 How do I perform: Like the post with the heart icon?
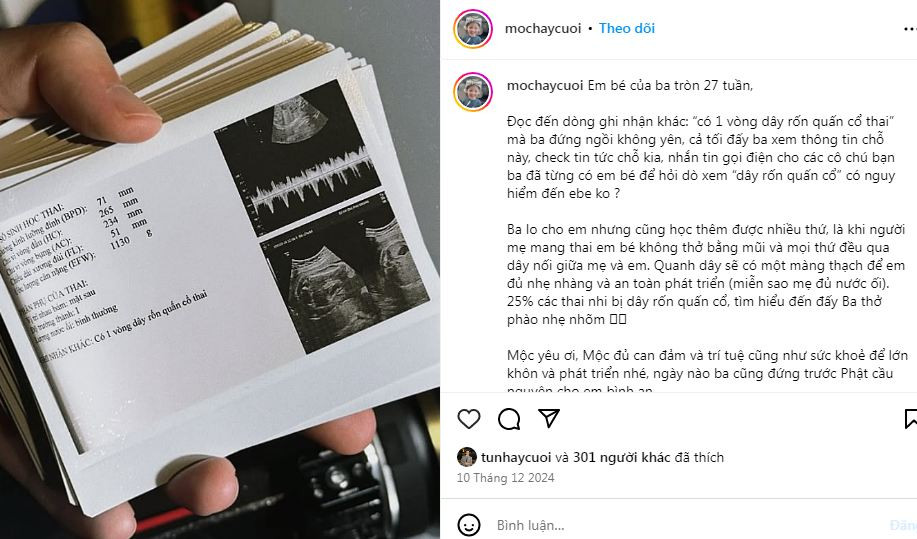click(468, 419)
